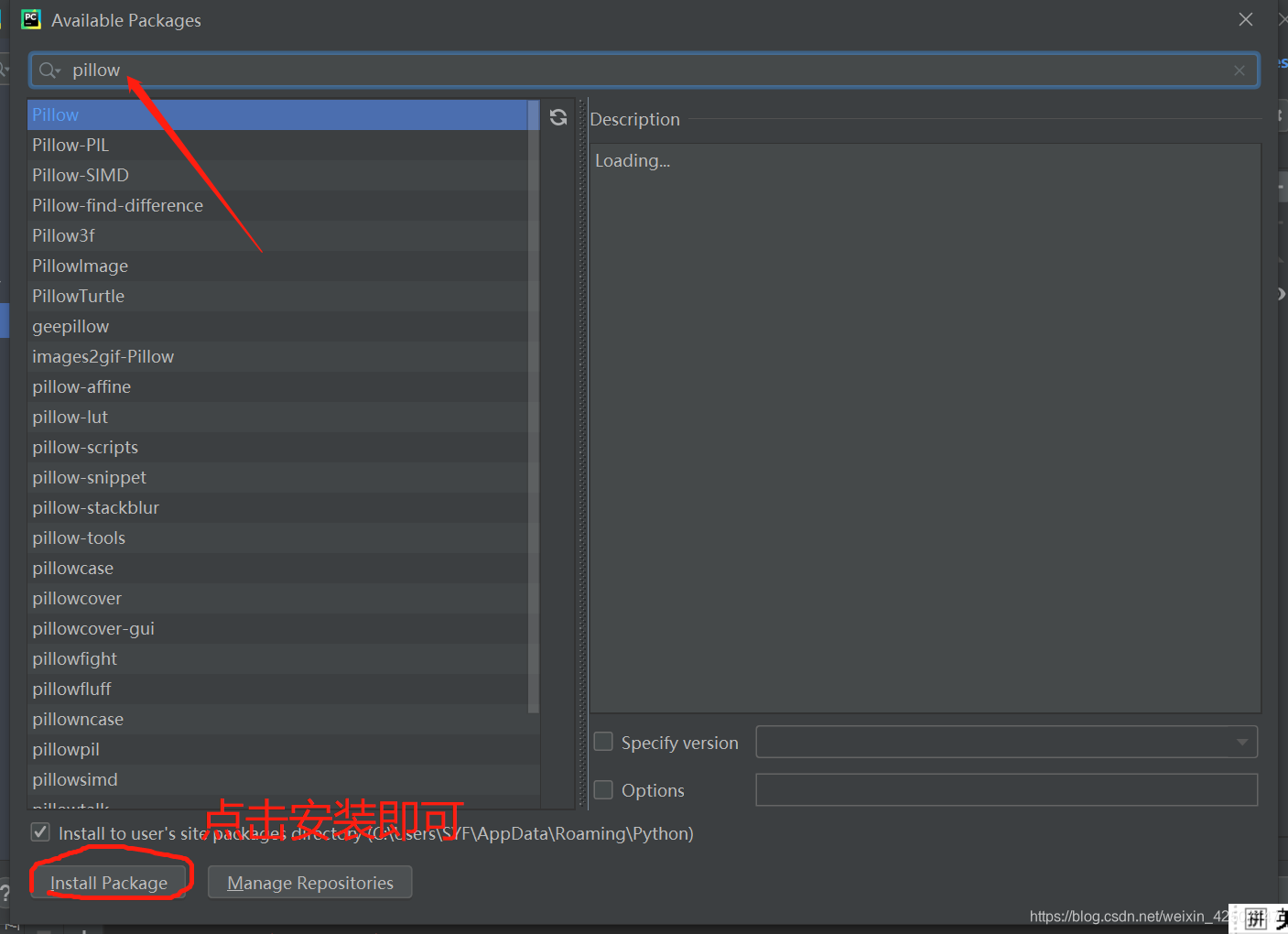
Task: Click the refresh packages list icon
Action: coord(558,117)
